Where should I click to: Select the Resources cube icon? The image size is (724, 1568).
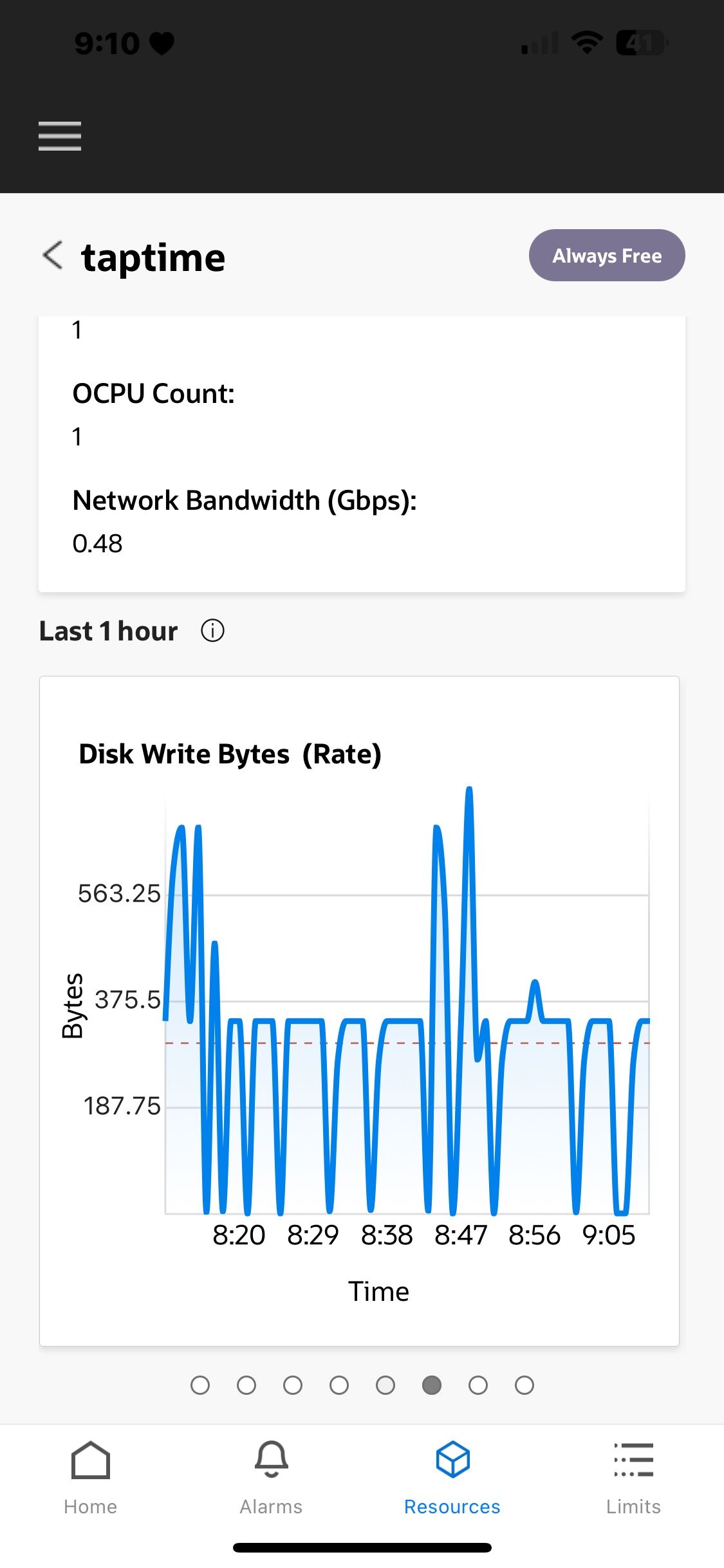tap(452, 1459)
